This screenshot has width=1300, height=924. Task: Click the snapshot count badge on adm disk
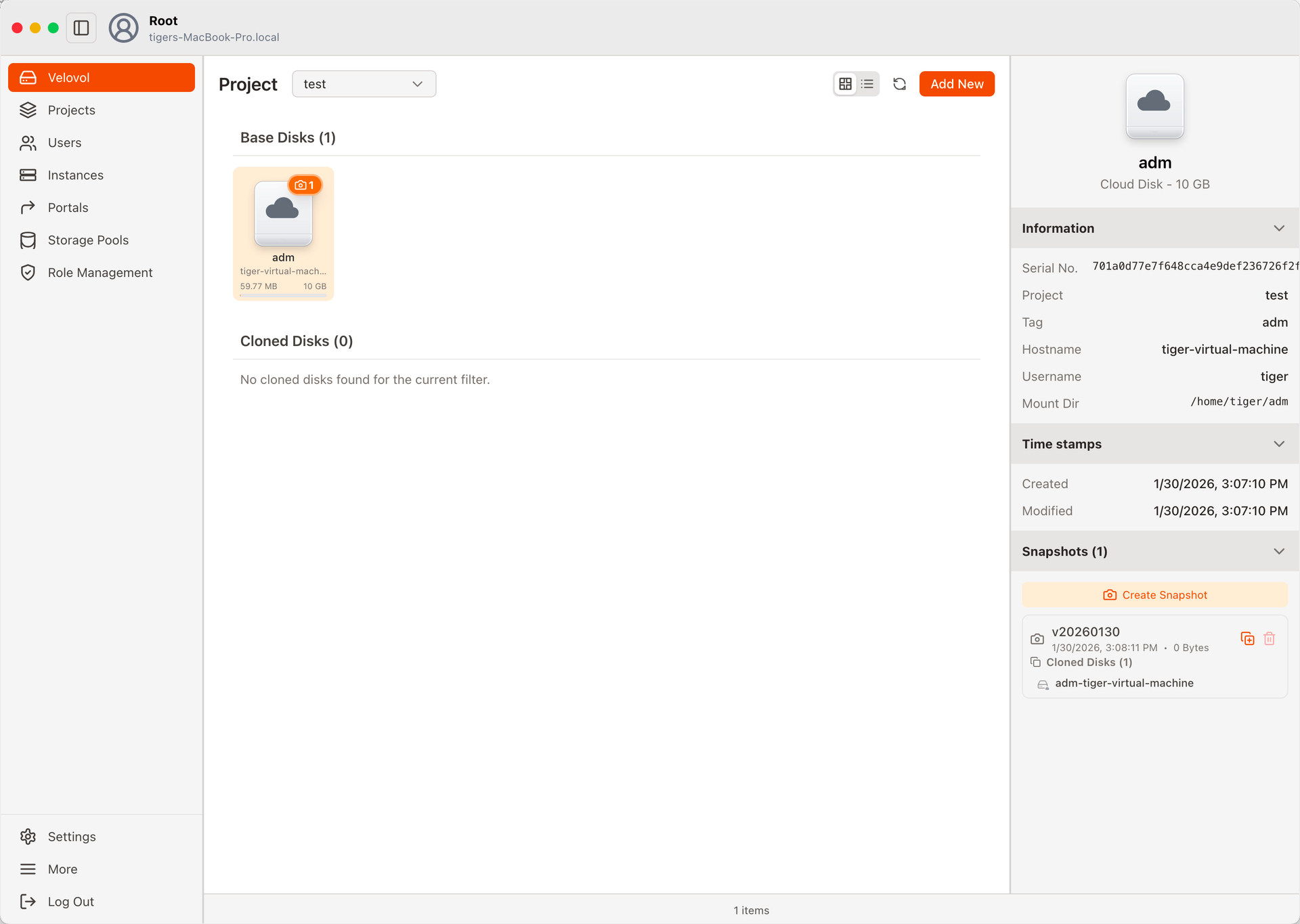click(x=305, y=185)
